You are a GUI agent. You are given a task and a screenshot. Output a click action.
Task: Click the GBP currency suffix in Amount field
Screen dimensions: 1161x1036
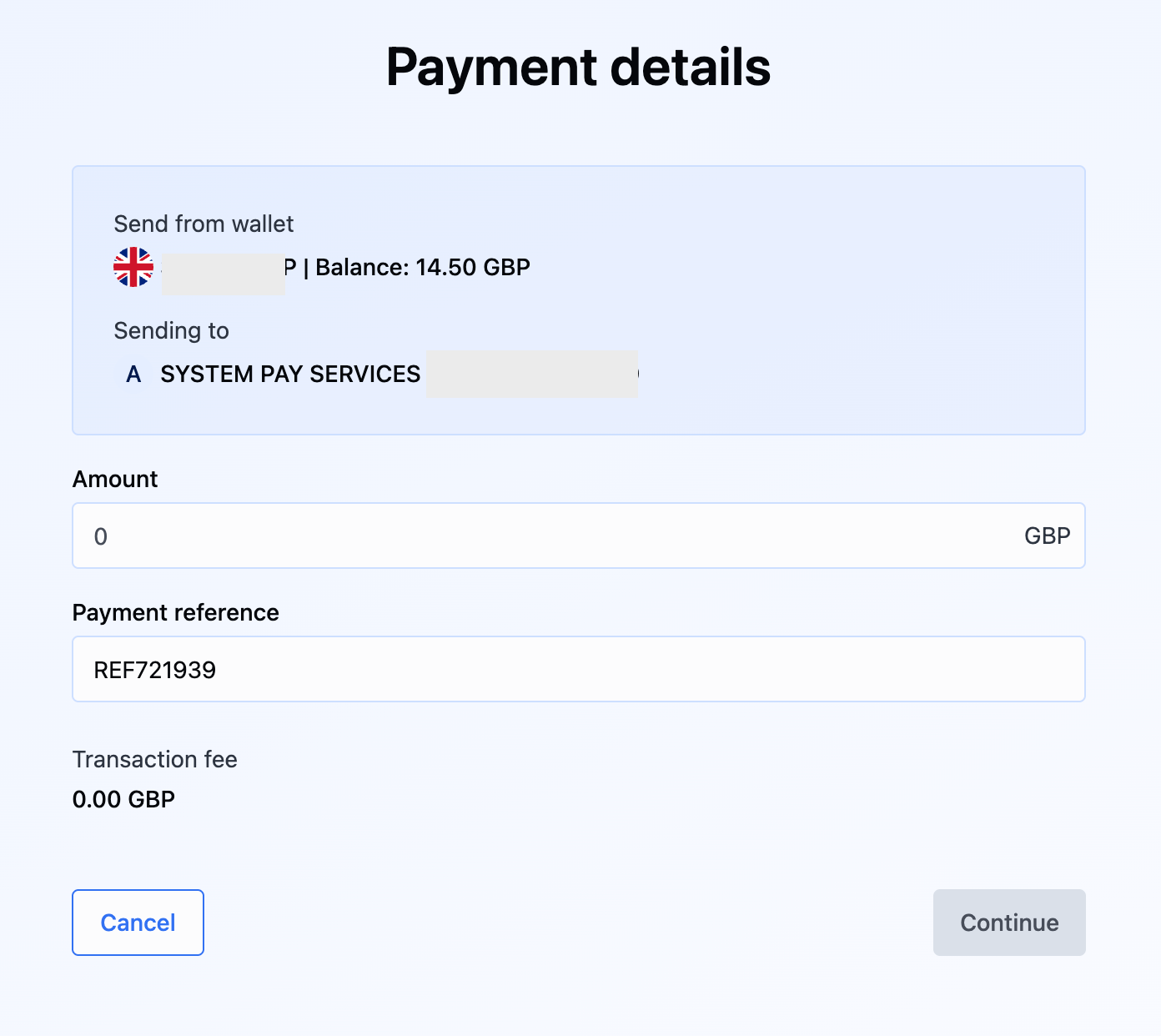click(1047, 536)
